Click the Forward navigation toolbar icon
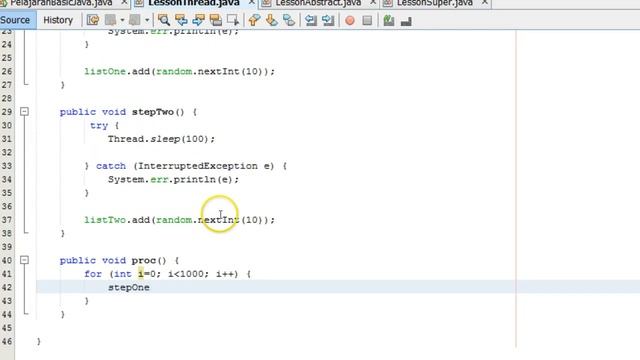 [135, 20]
